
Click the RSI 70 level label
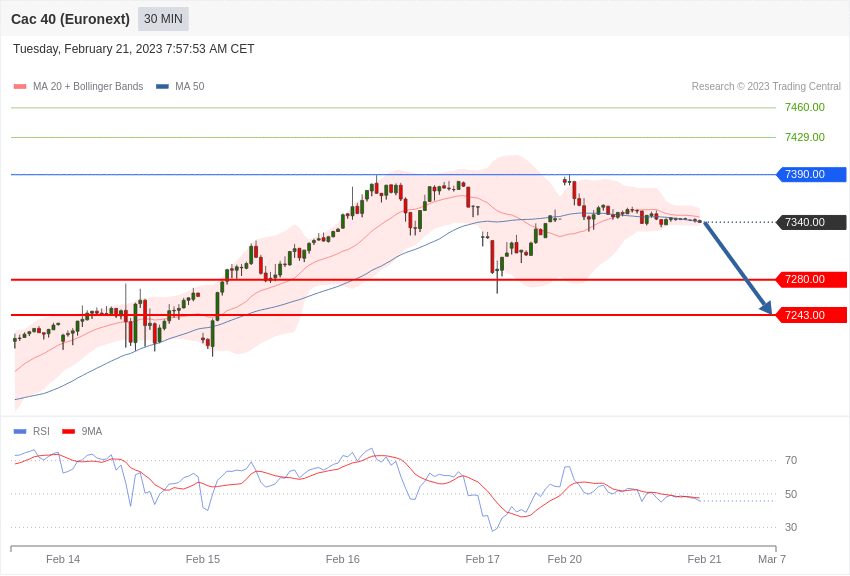(x=791, y=460)
